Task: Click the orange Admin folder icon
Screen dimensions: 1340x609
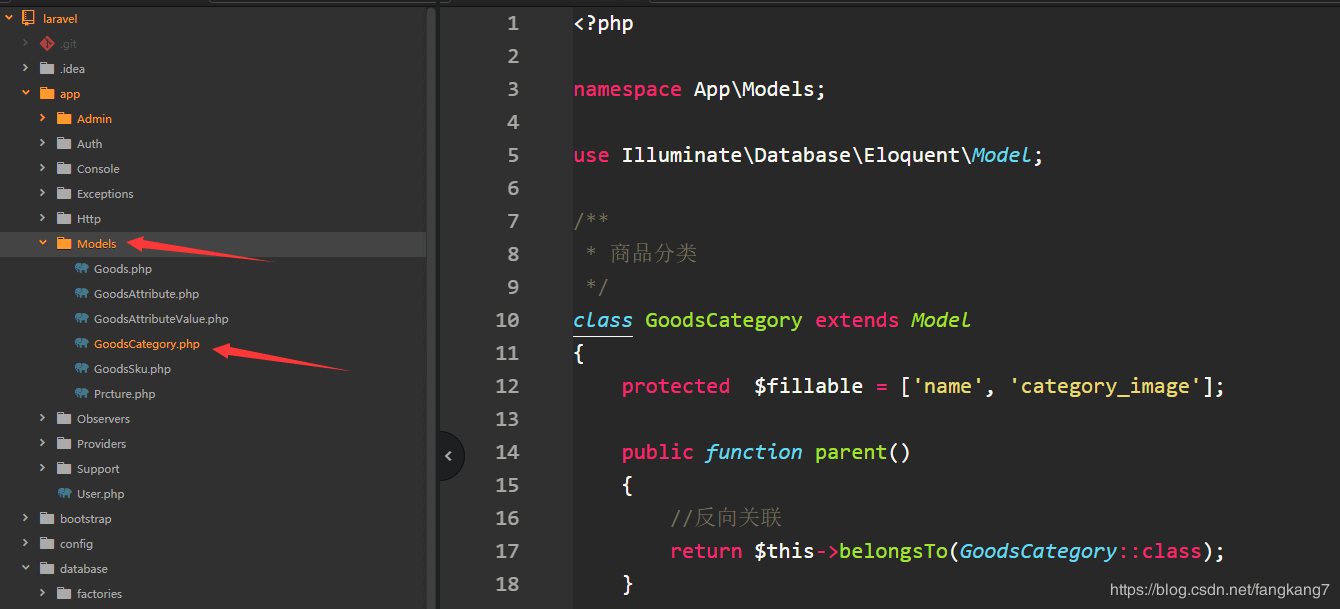Action: coord(64,118)
